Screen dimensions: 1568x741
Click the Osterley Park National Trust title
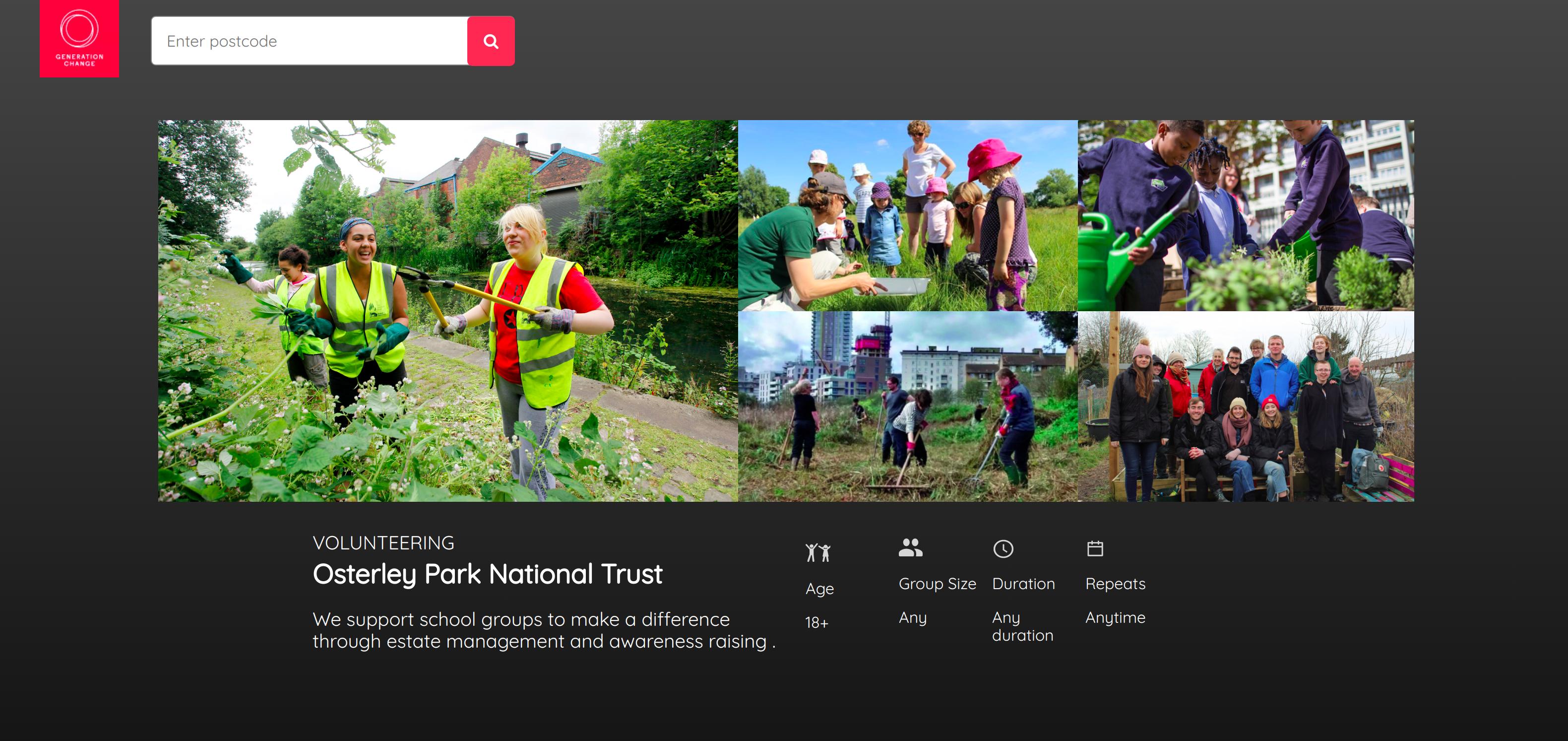pos(487,574)
